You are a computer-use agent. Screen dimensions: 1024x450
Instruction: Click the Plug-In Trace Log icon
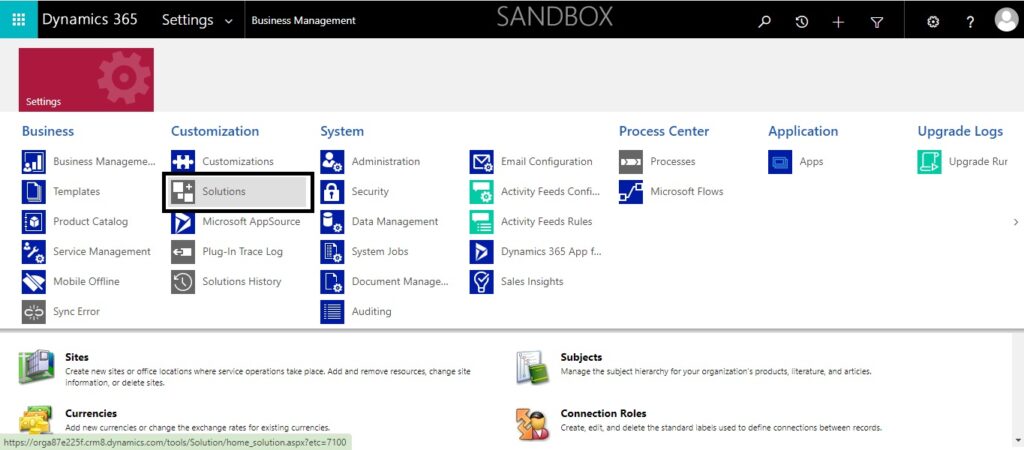(183, 251)
